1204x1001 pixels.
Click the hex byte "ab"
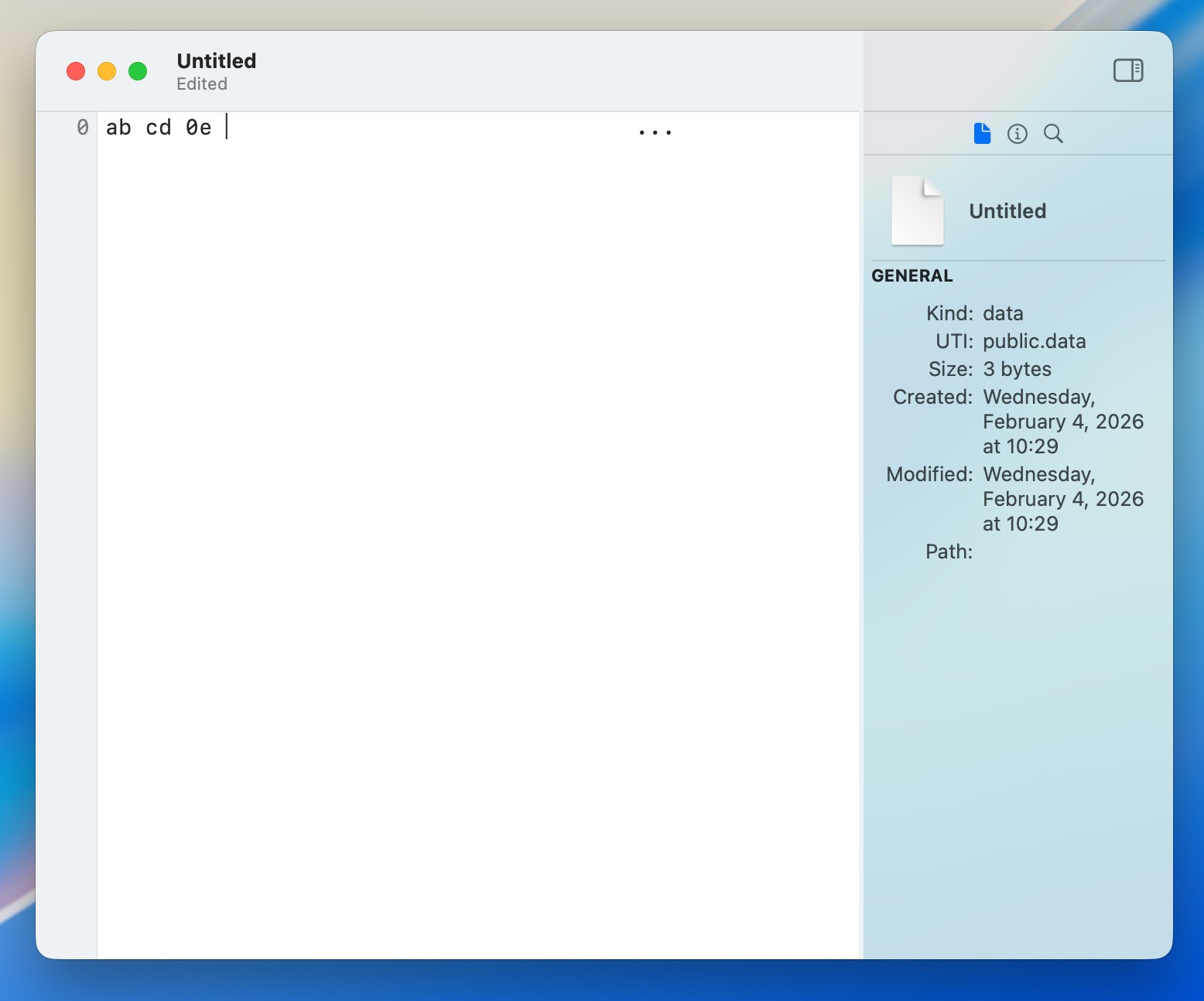(118, 128)
